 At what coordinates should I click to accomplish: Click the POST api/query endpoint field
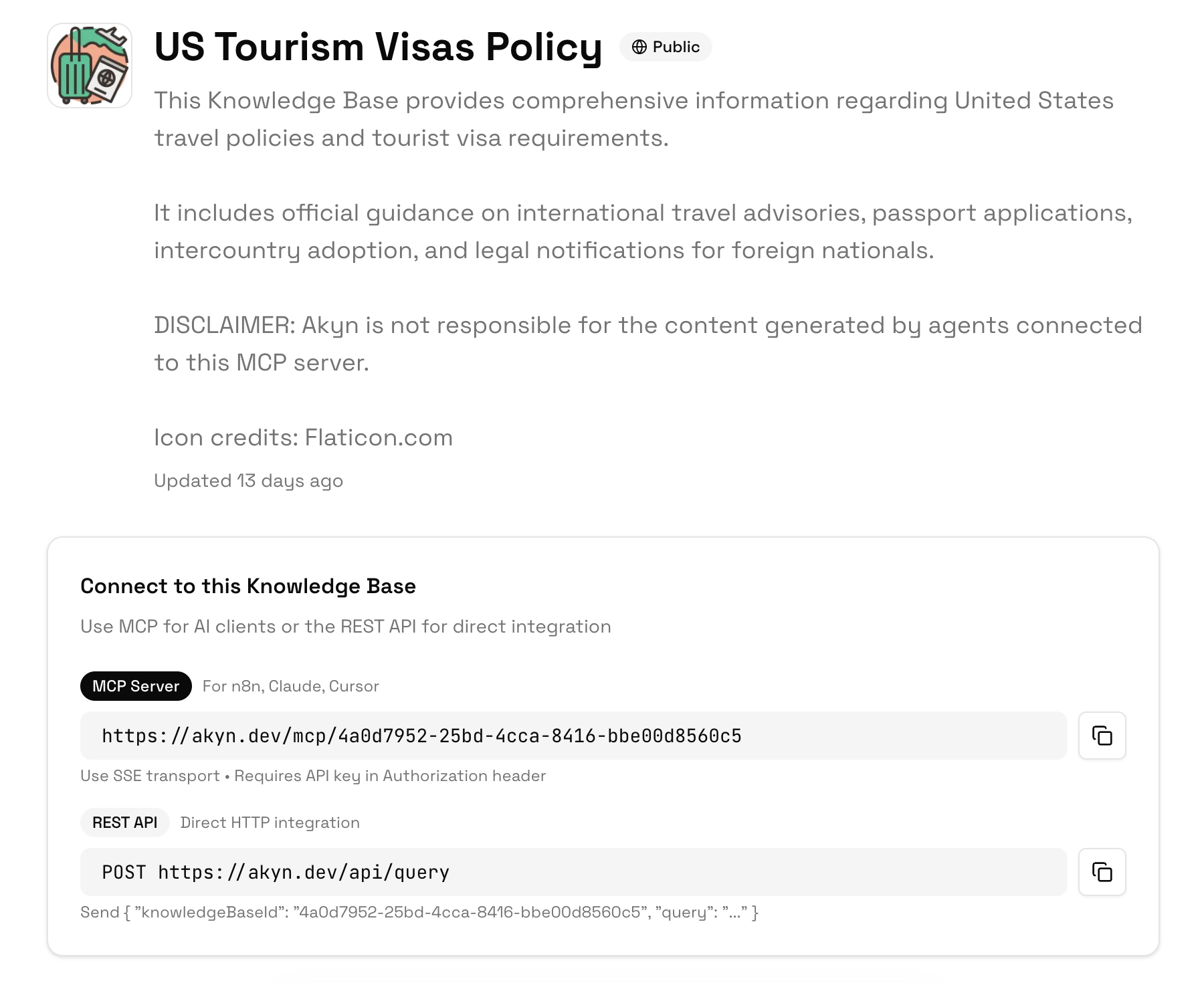pyautogui.click(x=573, y=872)
